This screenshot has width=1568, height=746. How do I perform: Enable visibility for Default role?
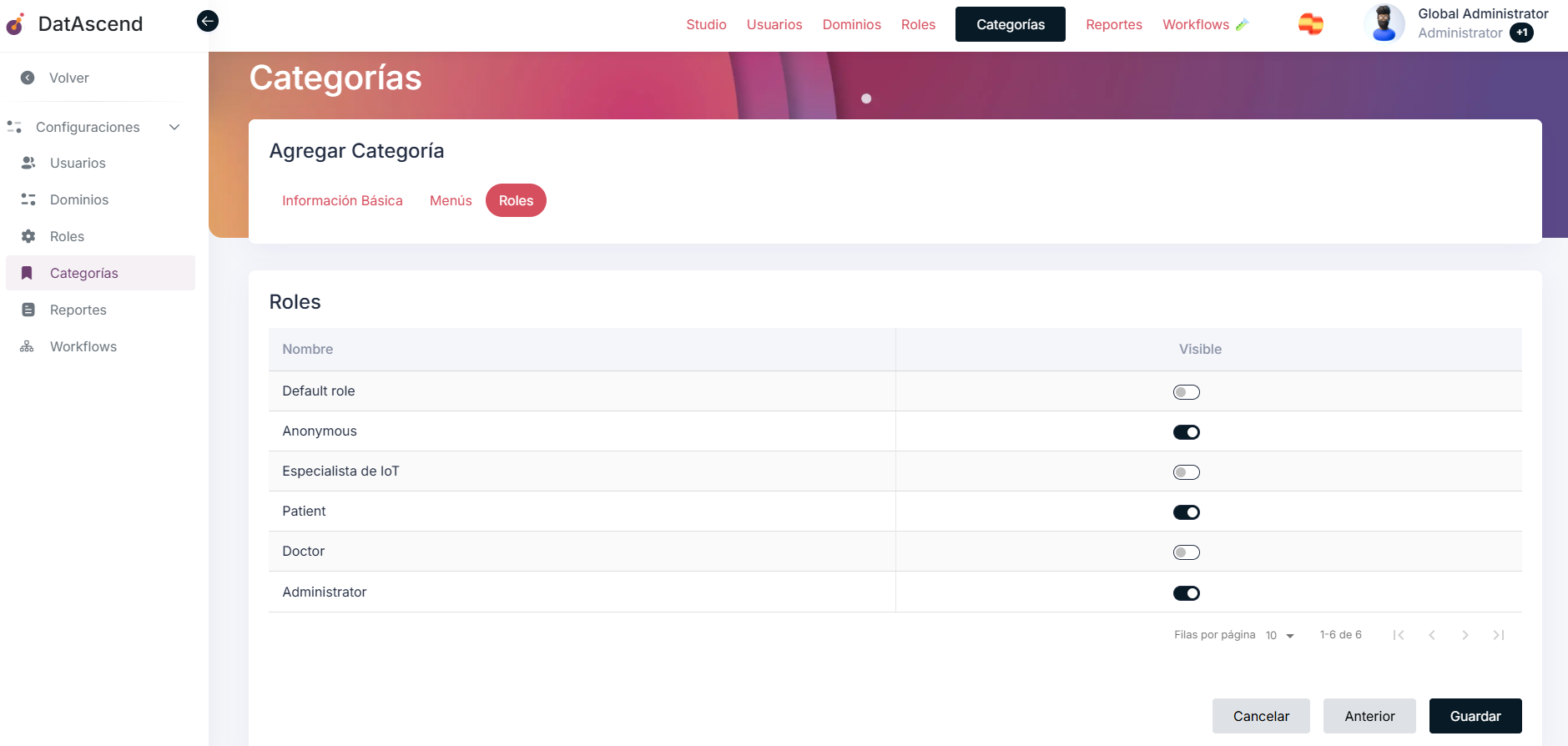[x=1186, y=392]
